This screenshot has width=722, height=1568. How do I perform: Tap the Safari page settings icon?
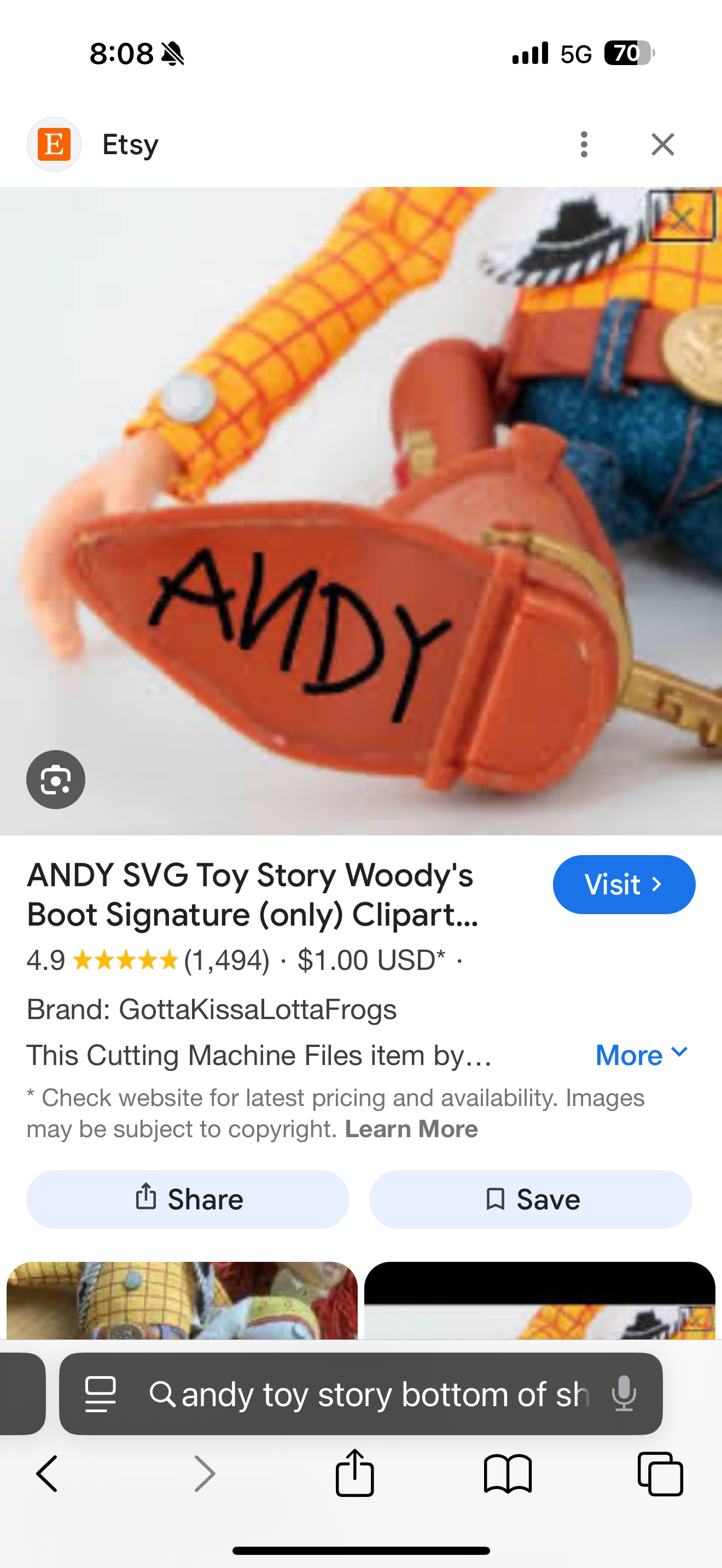tap(101, 1394)
